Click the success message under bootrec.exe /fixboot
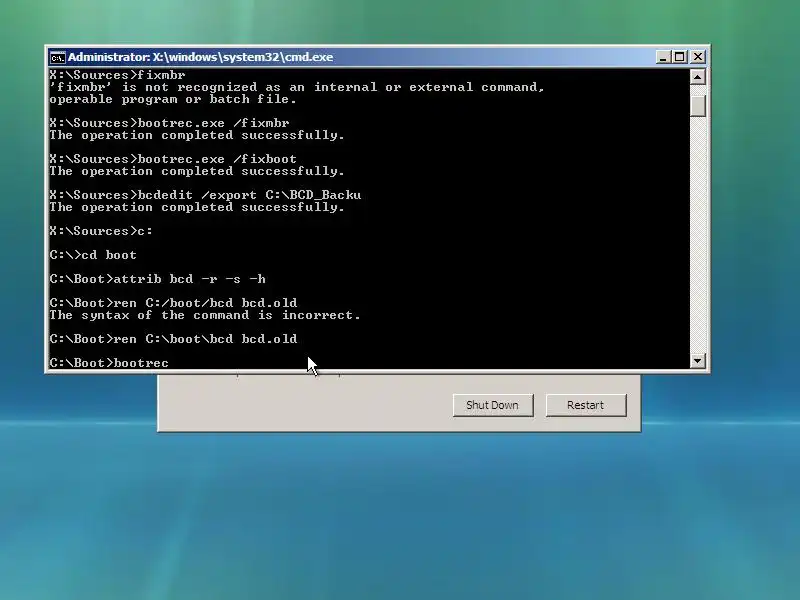 point(197,171)
